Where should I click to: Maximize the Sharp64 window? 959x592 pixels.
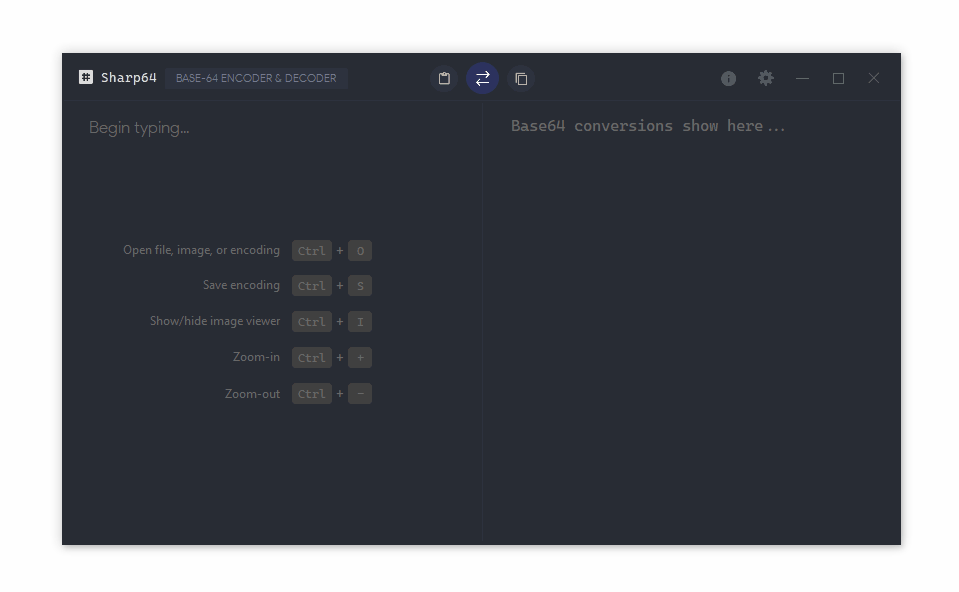point(838,78)
